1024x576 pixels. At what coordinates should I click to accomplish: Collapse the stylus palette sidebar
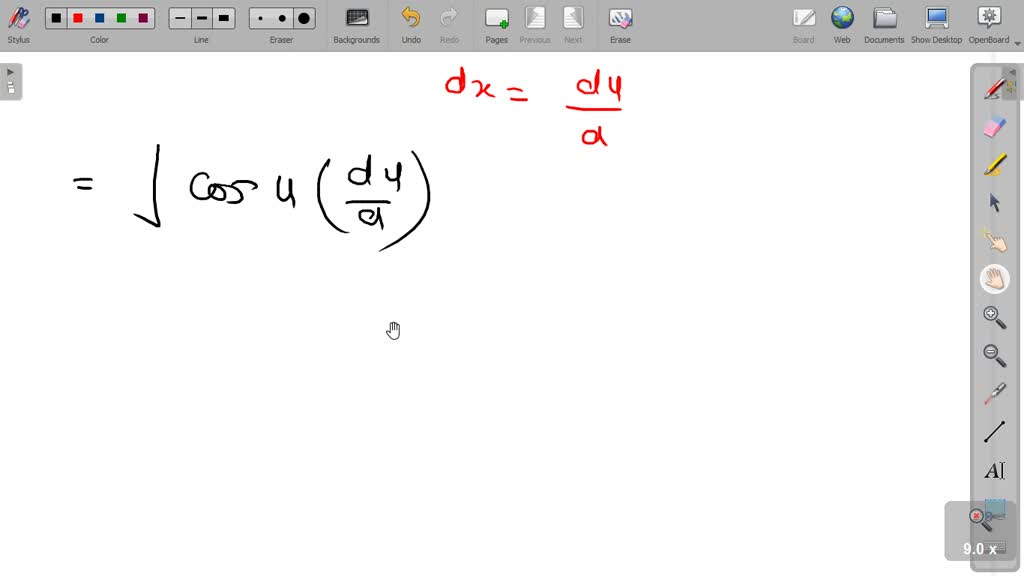pos(1012,71)
